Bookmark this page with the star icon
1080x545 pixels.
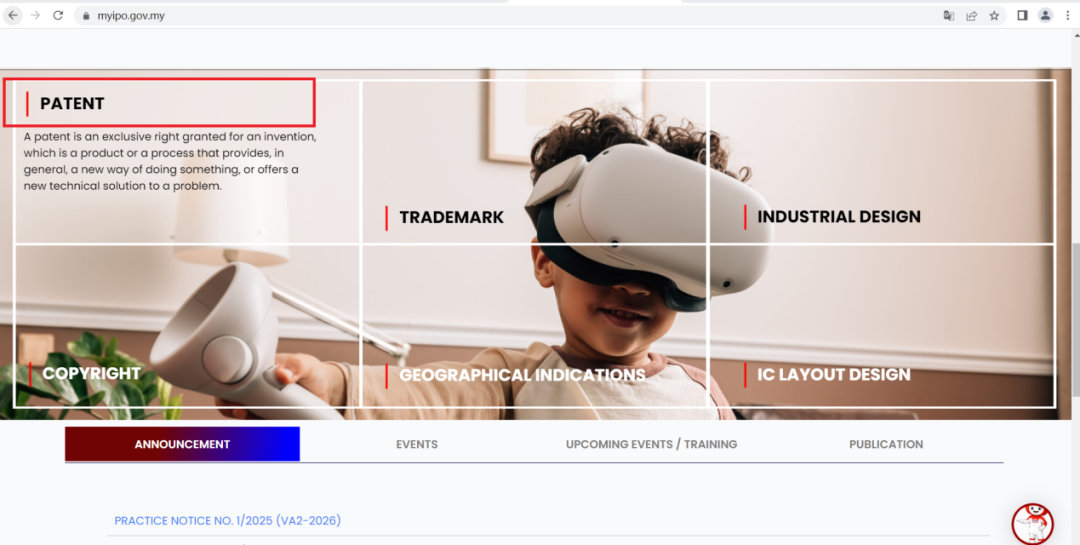(x=994, y=15)
